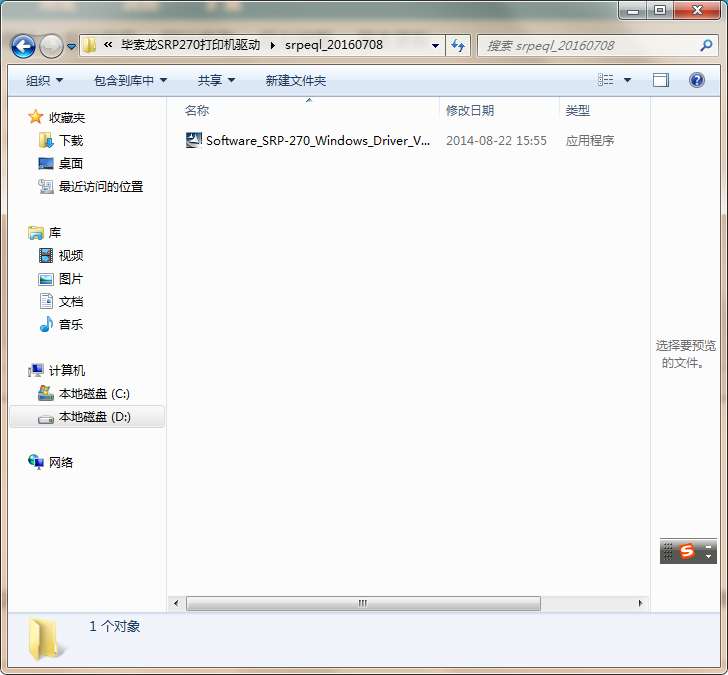This screenshot has height=675, width=728.
Task: Open the 音乐 library
Action: (71, 325)
